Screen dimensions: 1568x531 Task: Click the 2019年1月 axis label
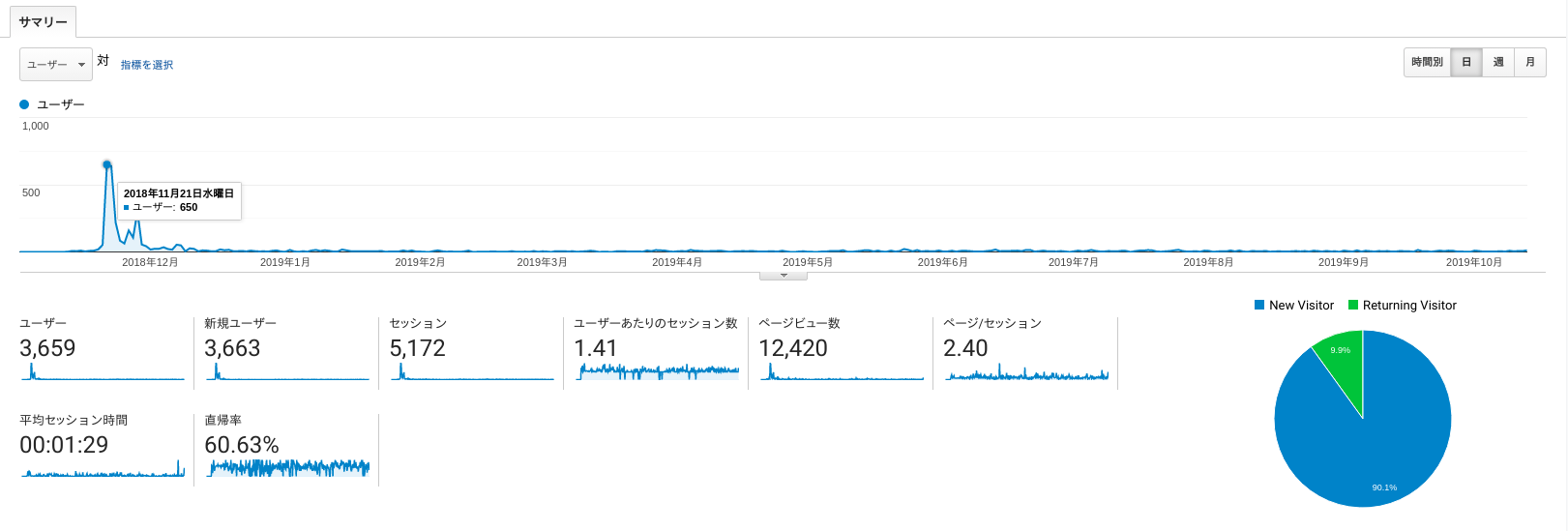[285, 262]
